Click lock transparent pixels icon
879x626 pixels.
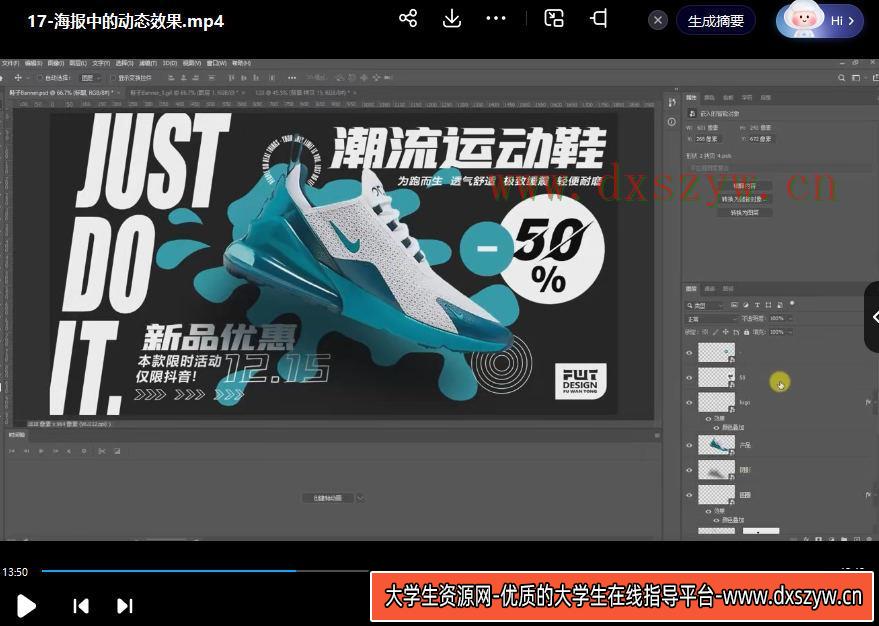[x=704, y=332]
